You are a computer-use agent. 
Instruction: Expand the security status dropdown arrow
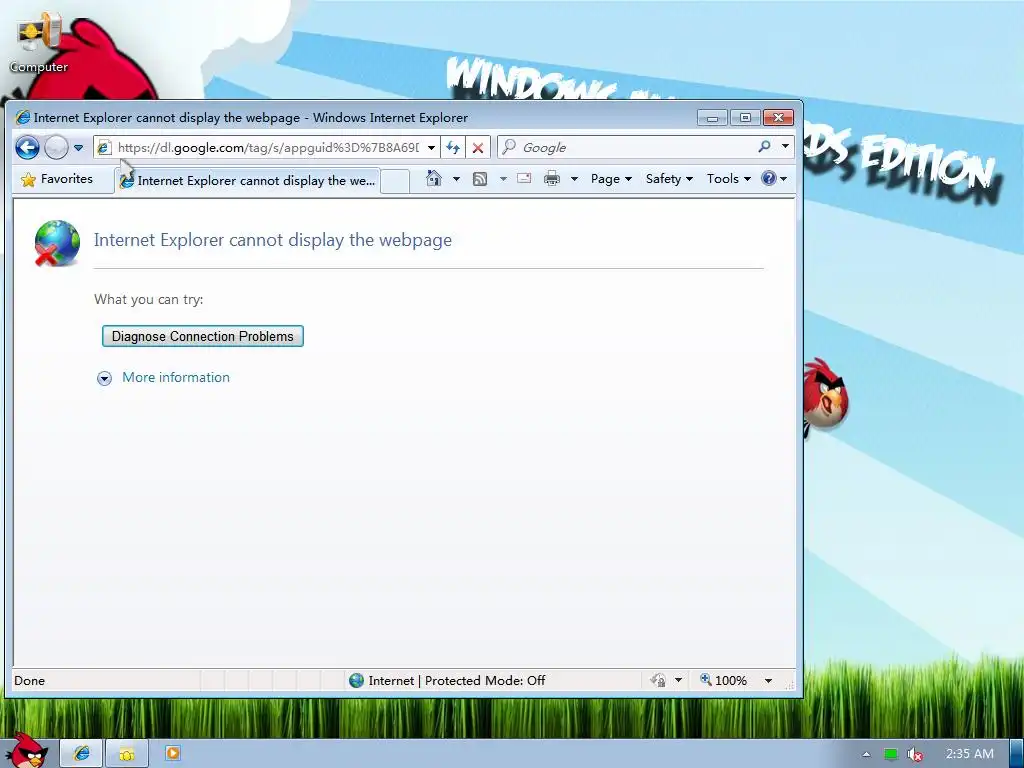pos(679,680)
